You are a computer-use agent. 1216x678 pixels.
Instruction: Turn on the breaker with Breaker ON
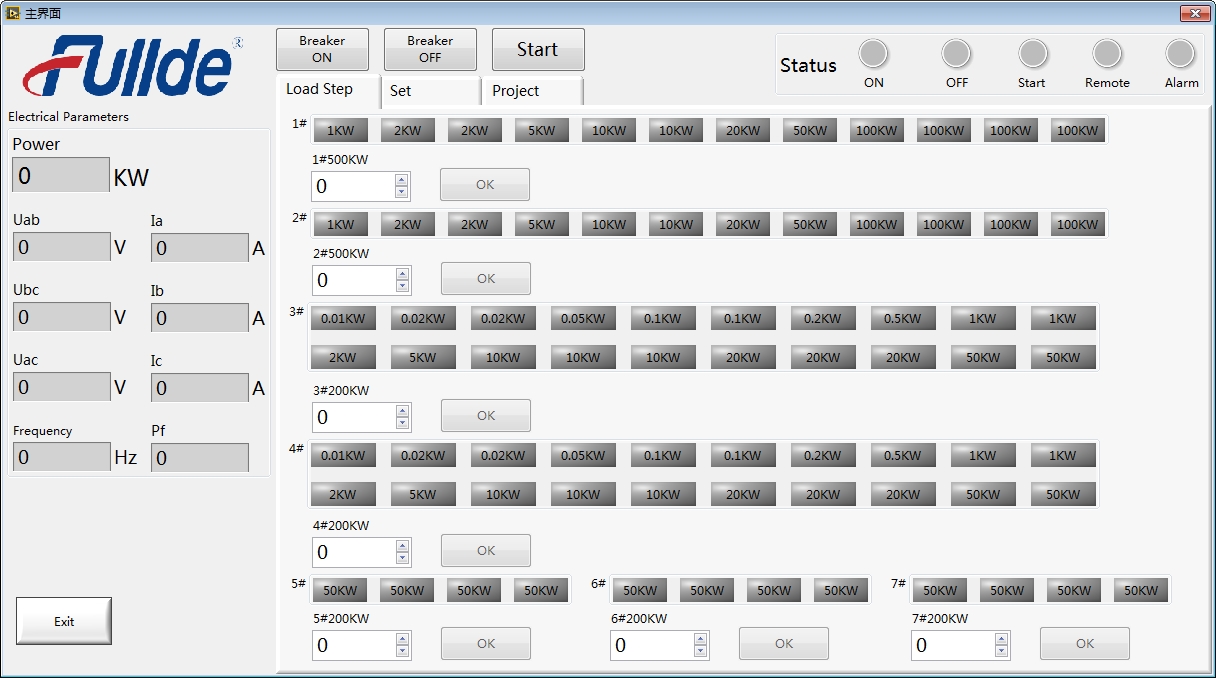click(322, 49)
